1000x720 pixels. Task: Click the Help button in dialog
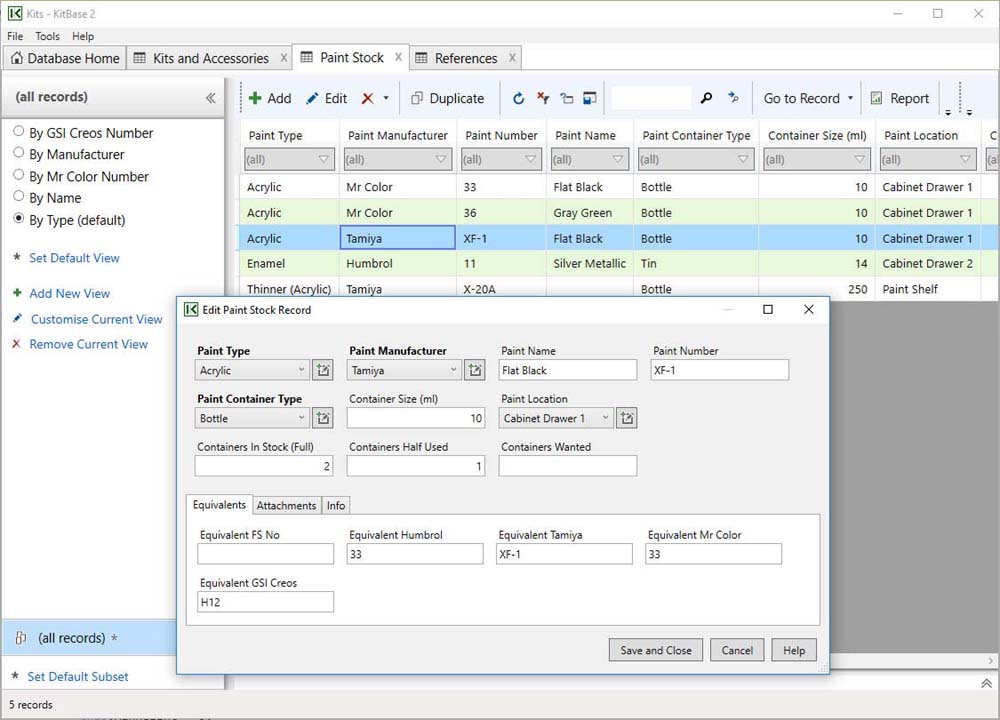click(794, 650)
